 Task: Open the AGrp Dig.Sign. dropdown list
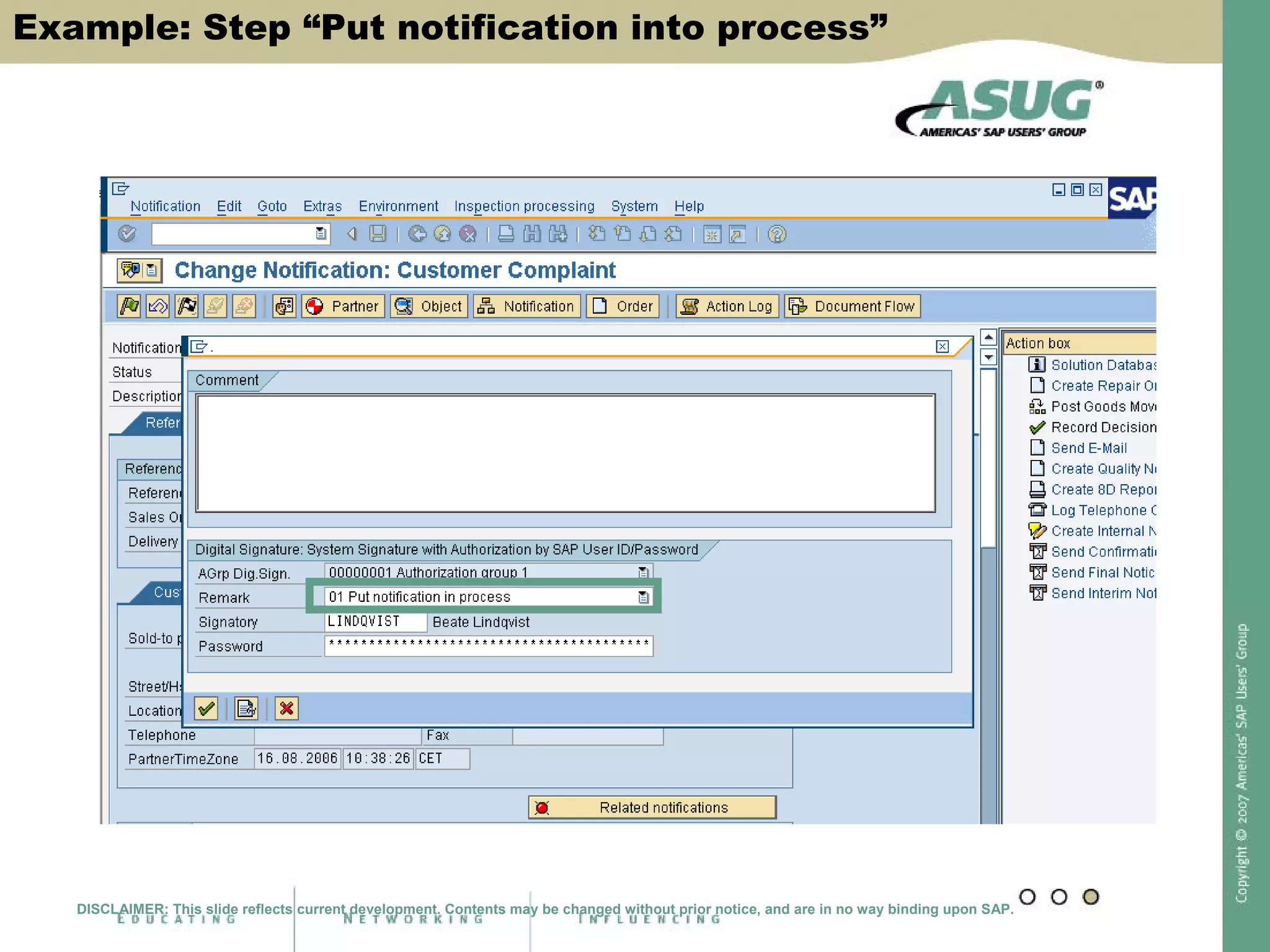click(643, 571)
